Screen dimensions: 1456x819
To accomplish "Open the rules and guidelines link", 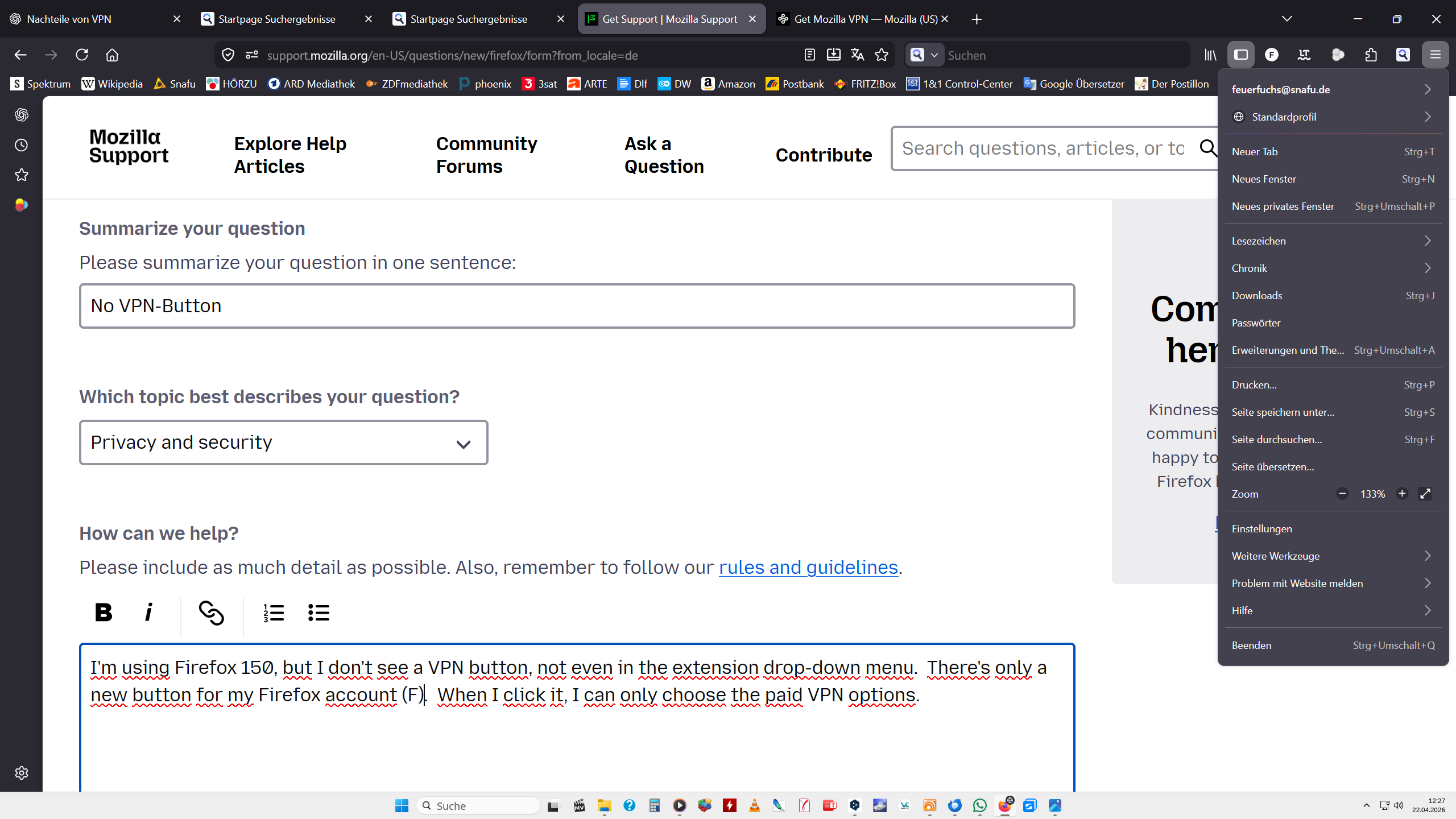I will tap(808, 567).
